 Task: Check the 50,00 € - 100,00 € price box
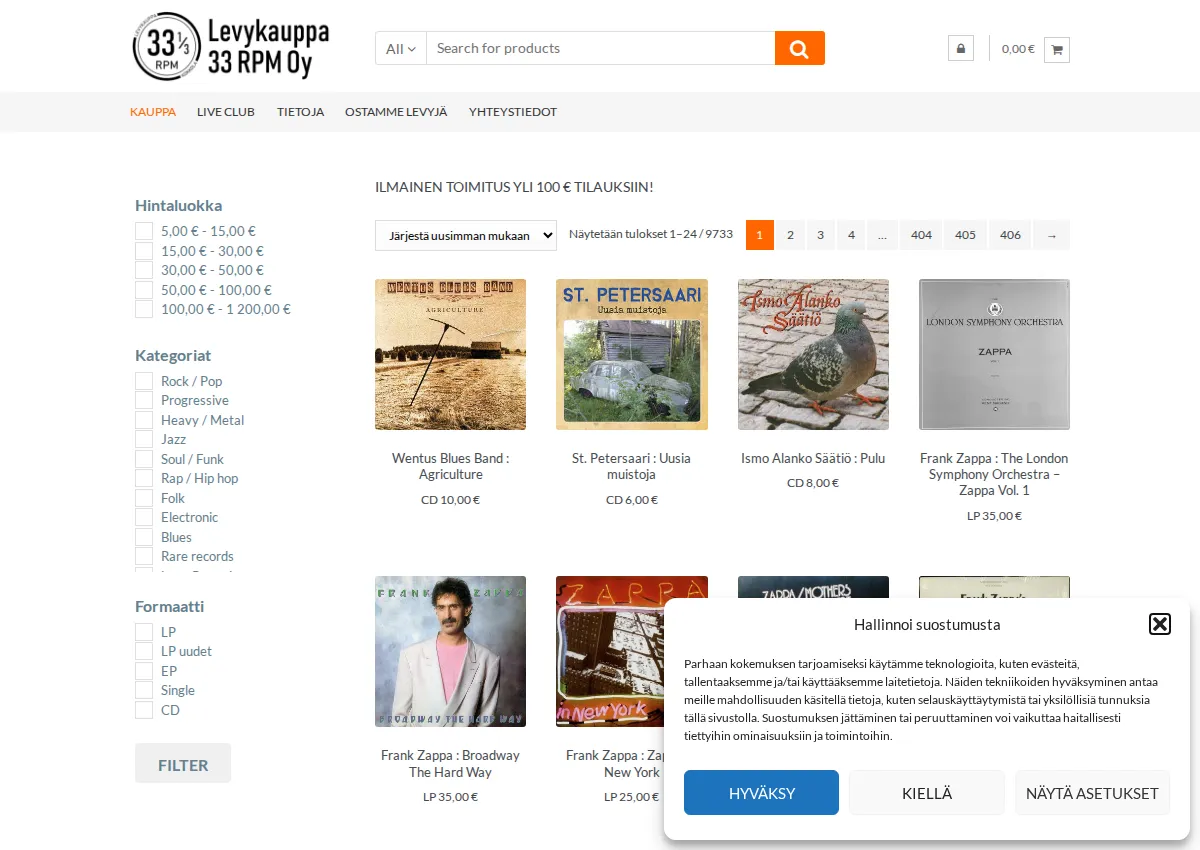(144, 290)
